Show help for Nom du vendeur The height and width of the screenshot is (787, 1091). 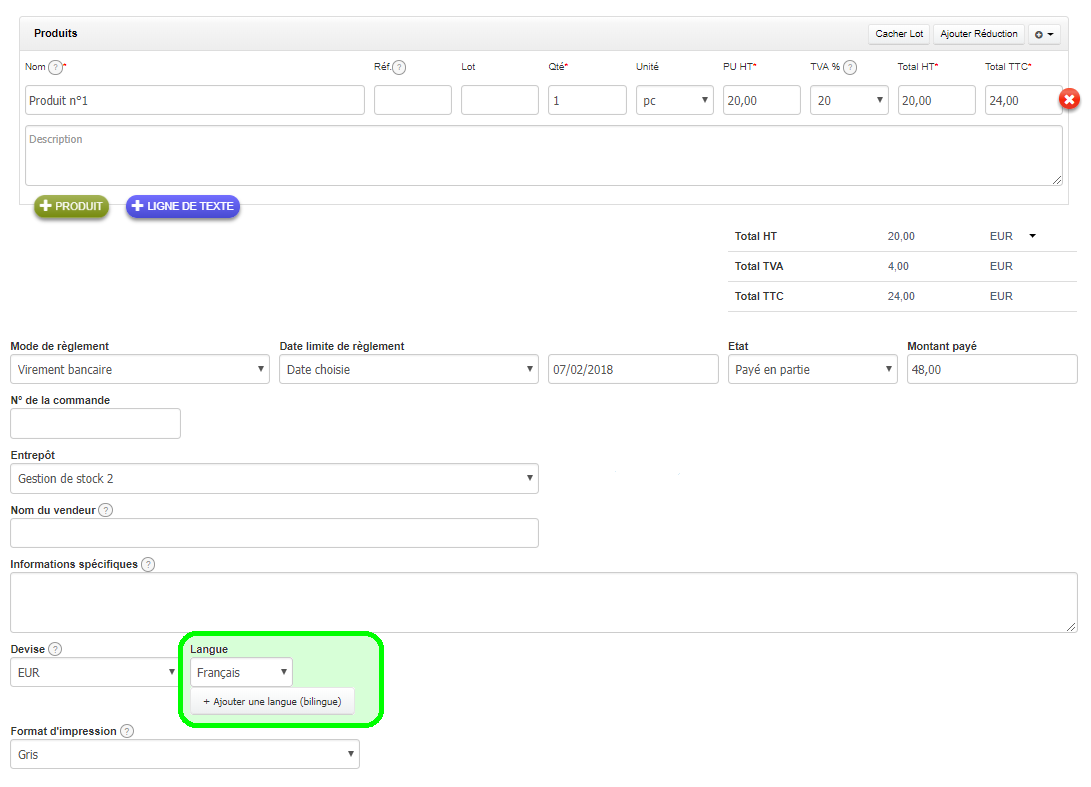[106, 510]
